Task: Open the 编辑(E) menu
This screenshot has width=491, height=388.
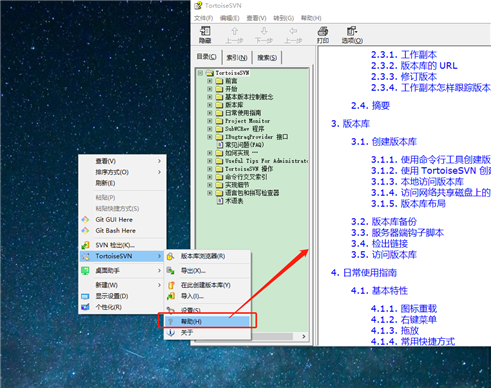Action: coord(230,18)
